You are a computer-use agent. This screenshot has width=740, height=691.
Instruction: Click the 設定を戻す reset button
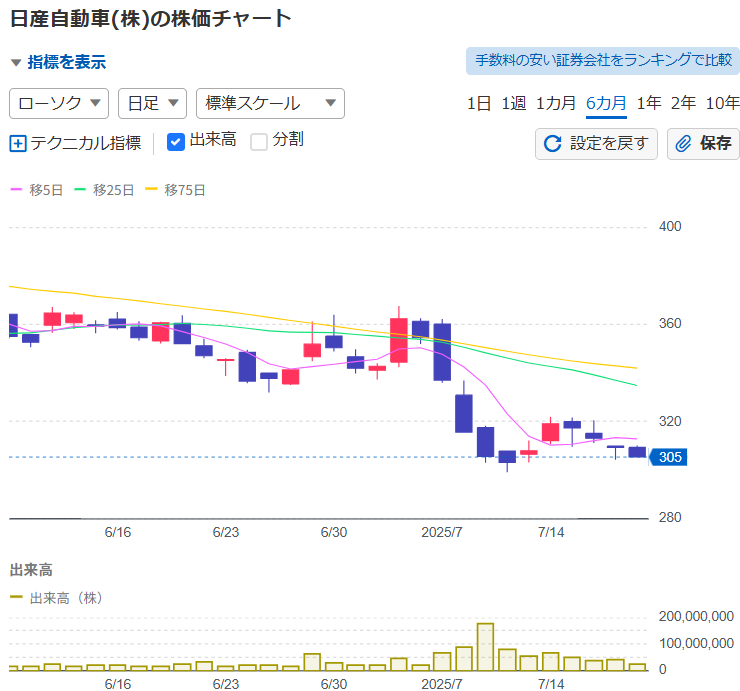[x=596, y=143]
